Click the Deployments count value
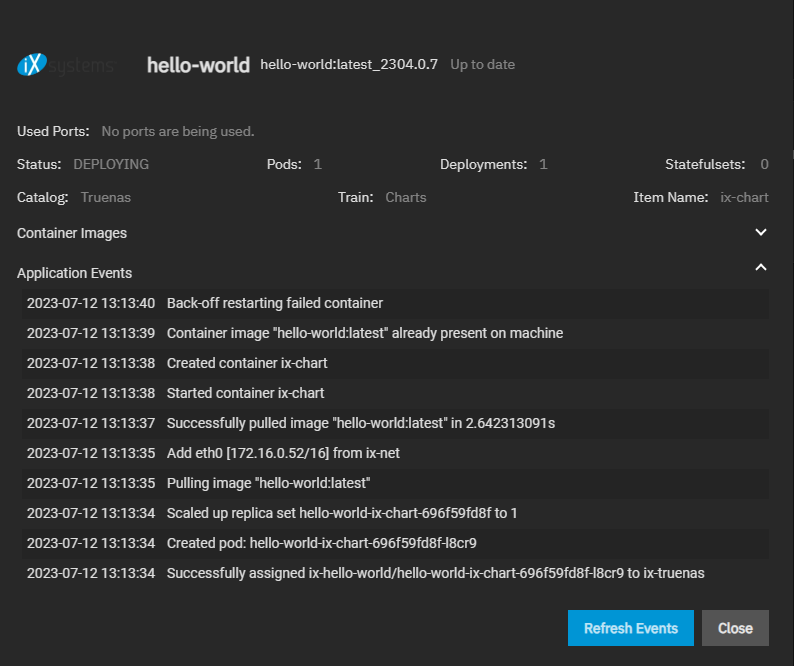The width and height of the screenshot is (794, 666). [543, 164]
